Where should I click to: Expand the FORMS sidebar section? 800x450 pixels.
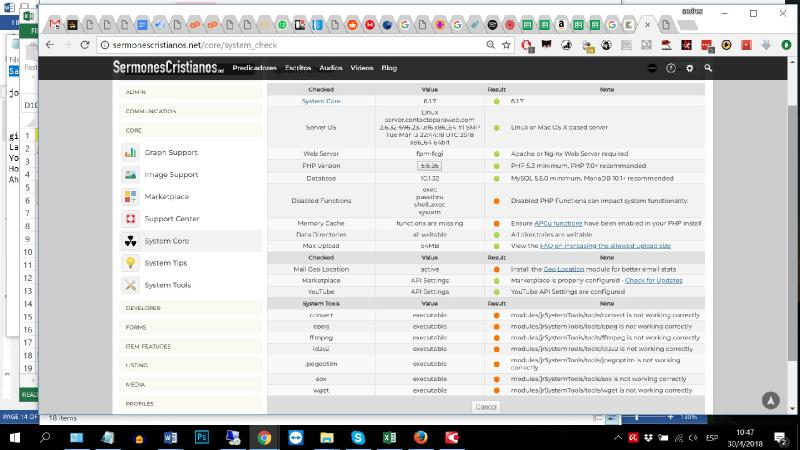point(136,327)
